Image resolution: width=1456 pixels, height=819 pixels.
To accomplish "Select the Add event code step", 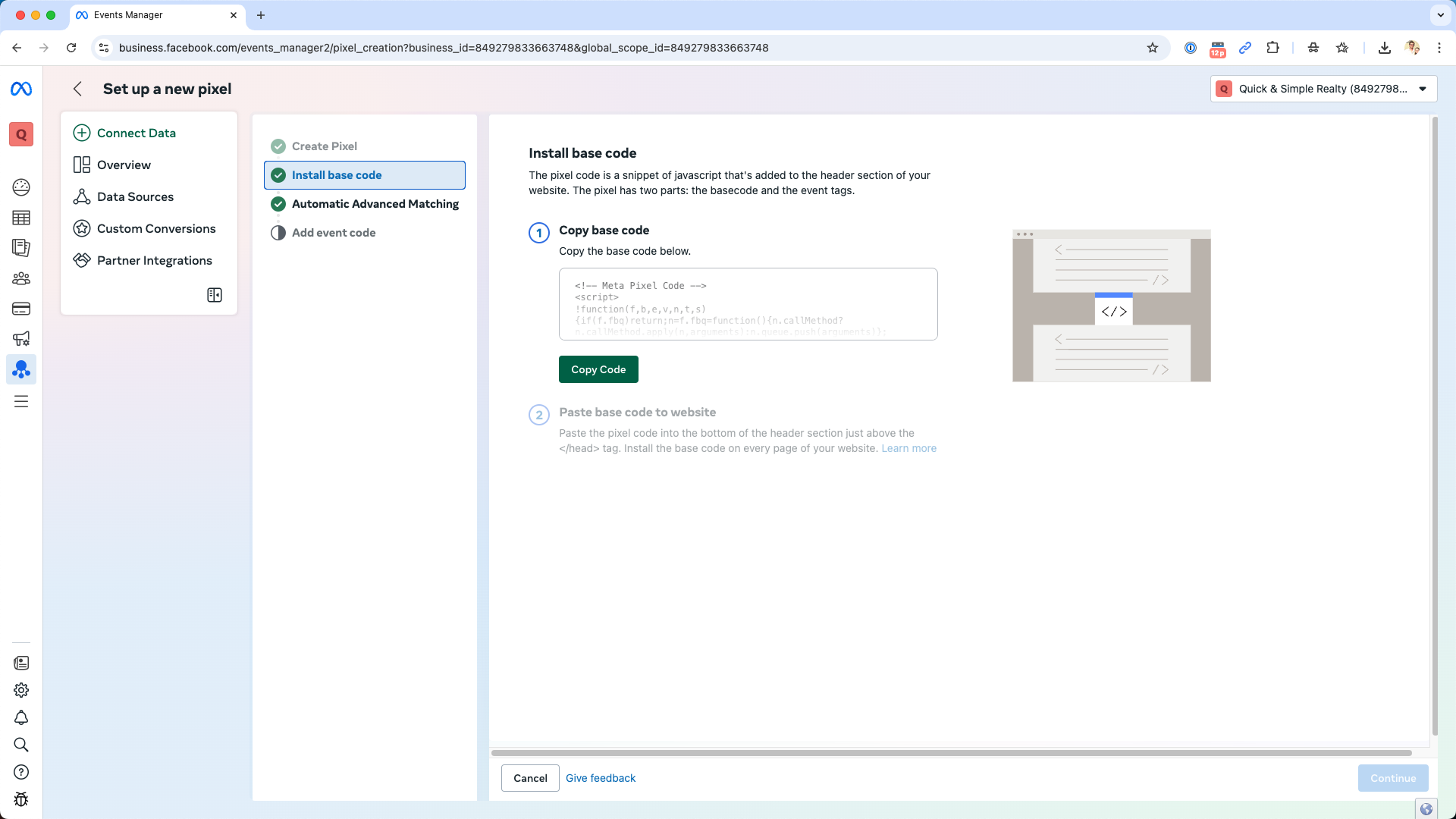I will (323, 233).
